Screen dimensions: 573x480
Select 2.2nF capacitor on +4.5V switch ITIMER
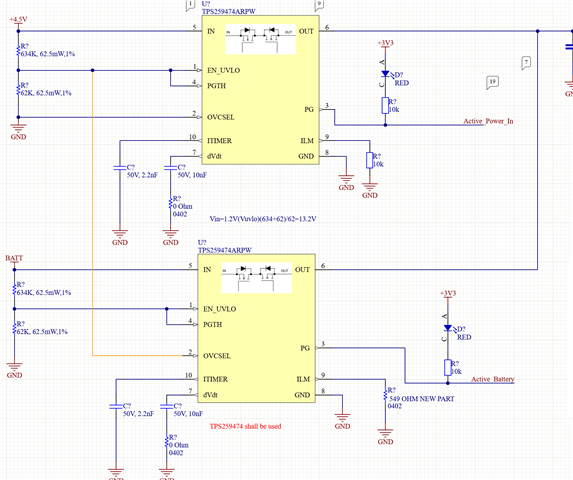click(119, 168)
